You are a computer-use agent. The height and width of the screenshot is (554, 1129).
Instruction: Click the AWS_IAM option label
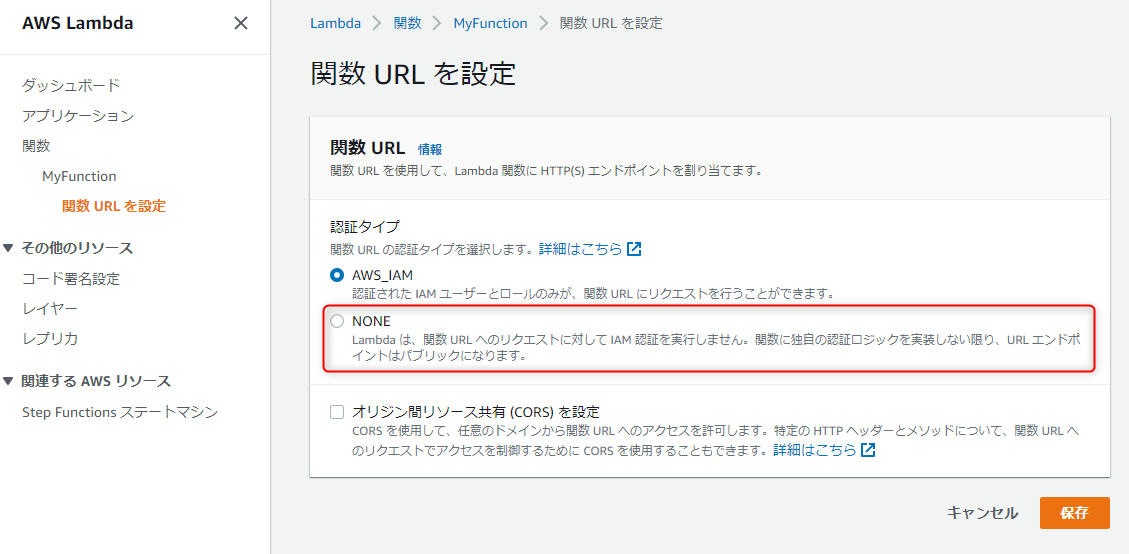(382, 275)
